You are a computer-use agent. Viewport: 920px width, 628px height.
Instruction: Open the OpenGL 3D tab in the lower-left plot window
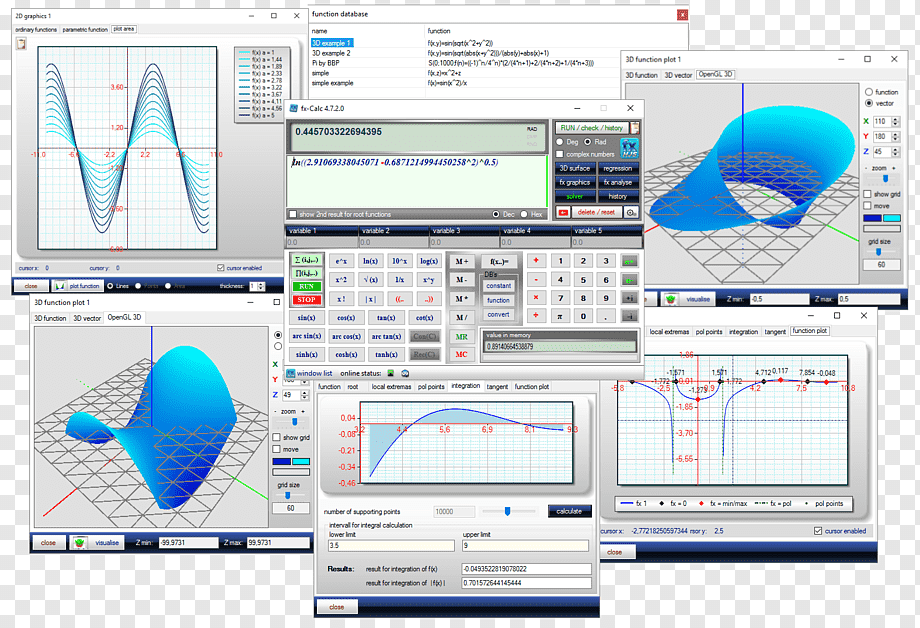tap(124, 317)
